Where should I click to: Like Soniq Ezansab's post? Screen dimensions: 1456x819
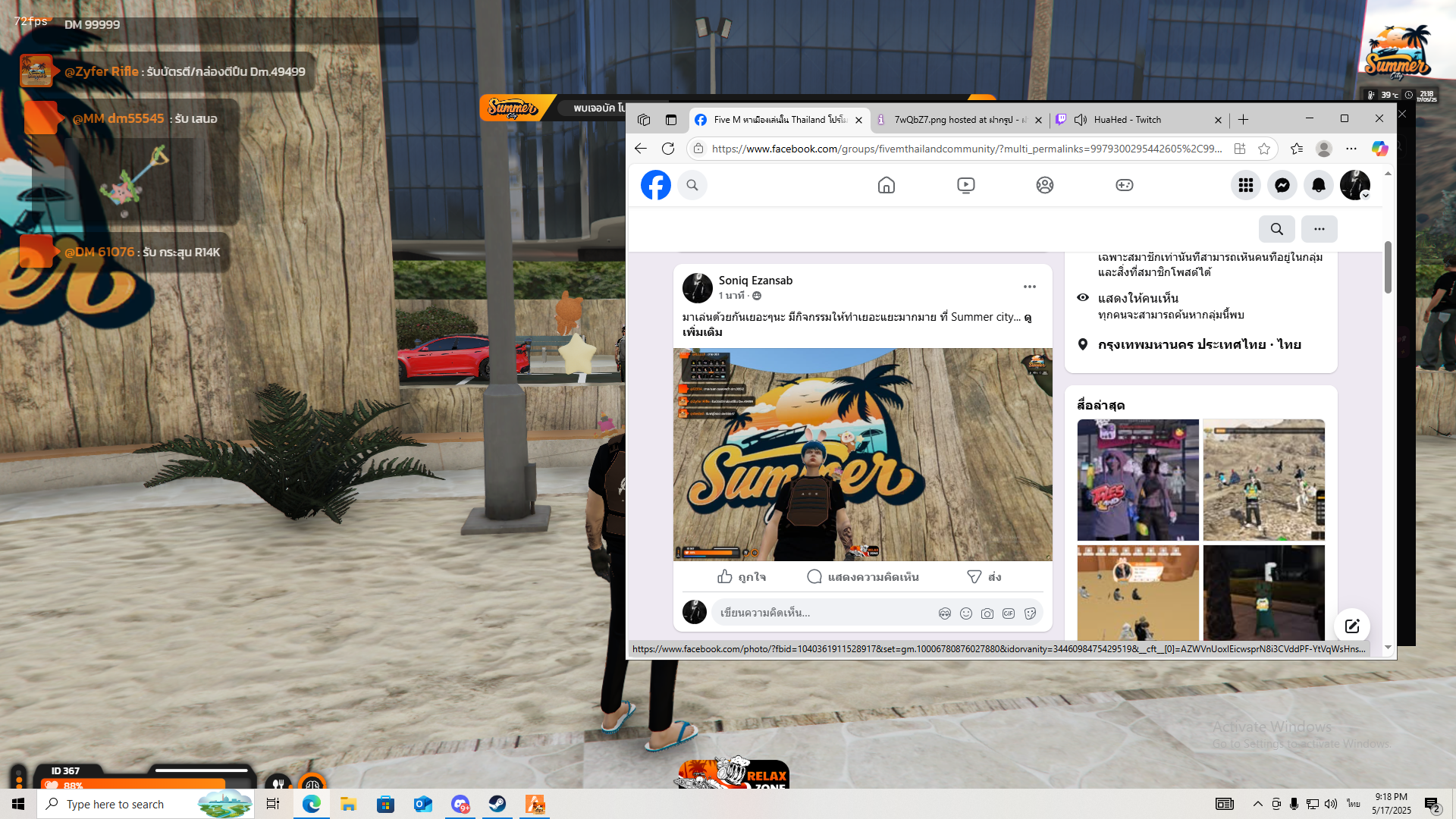(741, 577)
